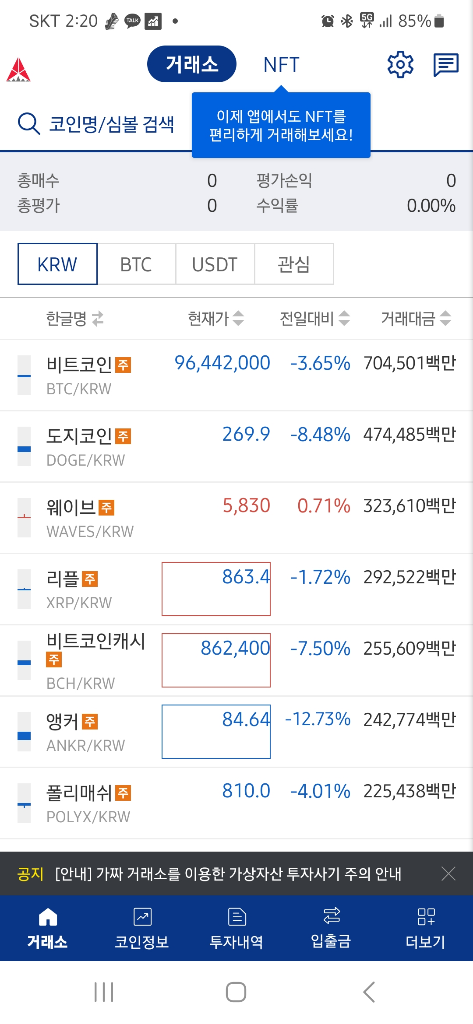Open the 비트코인 BTC/KRW row
The width and height of the screenshot is (473, 1024).
click(236, 376)
